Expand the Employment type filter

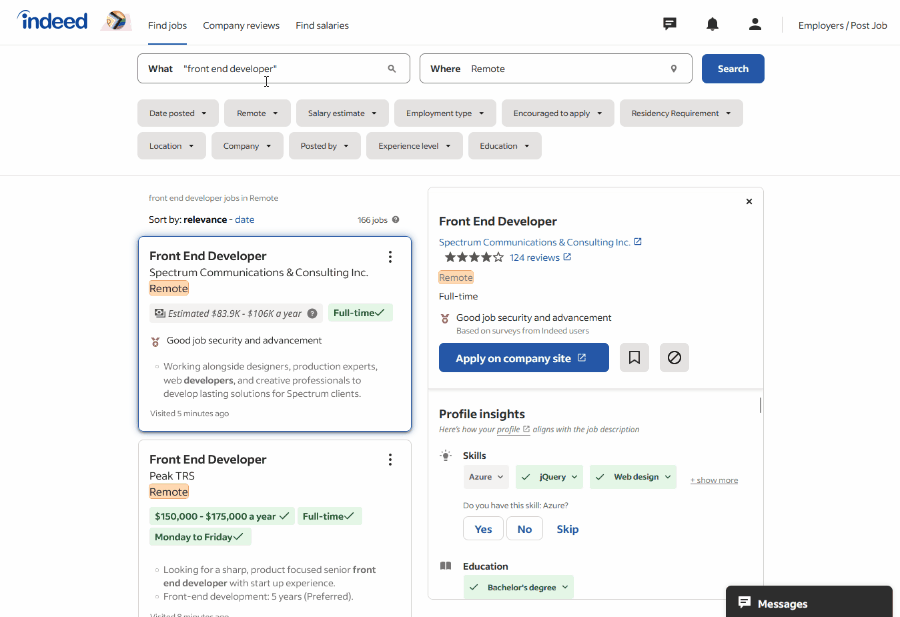[445, 113]
